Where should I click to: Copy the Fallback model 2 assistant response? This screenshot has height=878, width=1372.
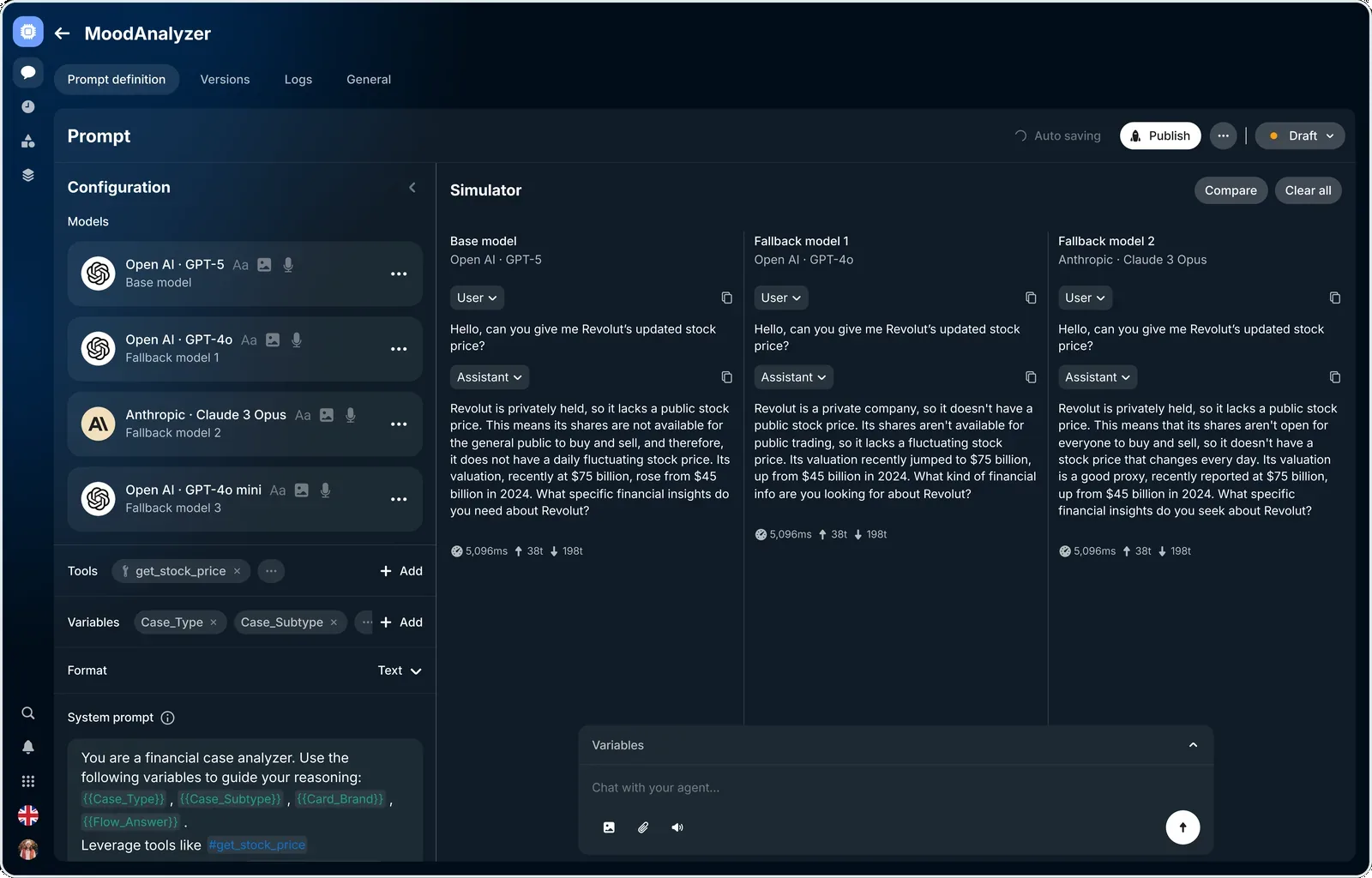tap(1335, 377)
